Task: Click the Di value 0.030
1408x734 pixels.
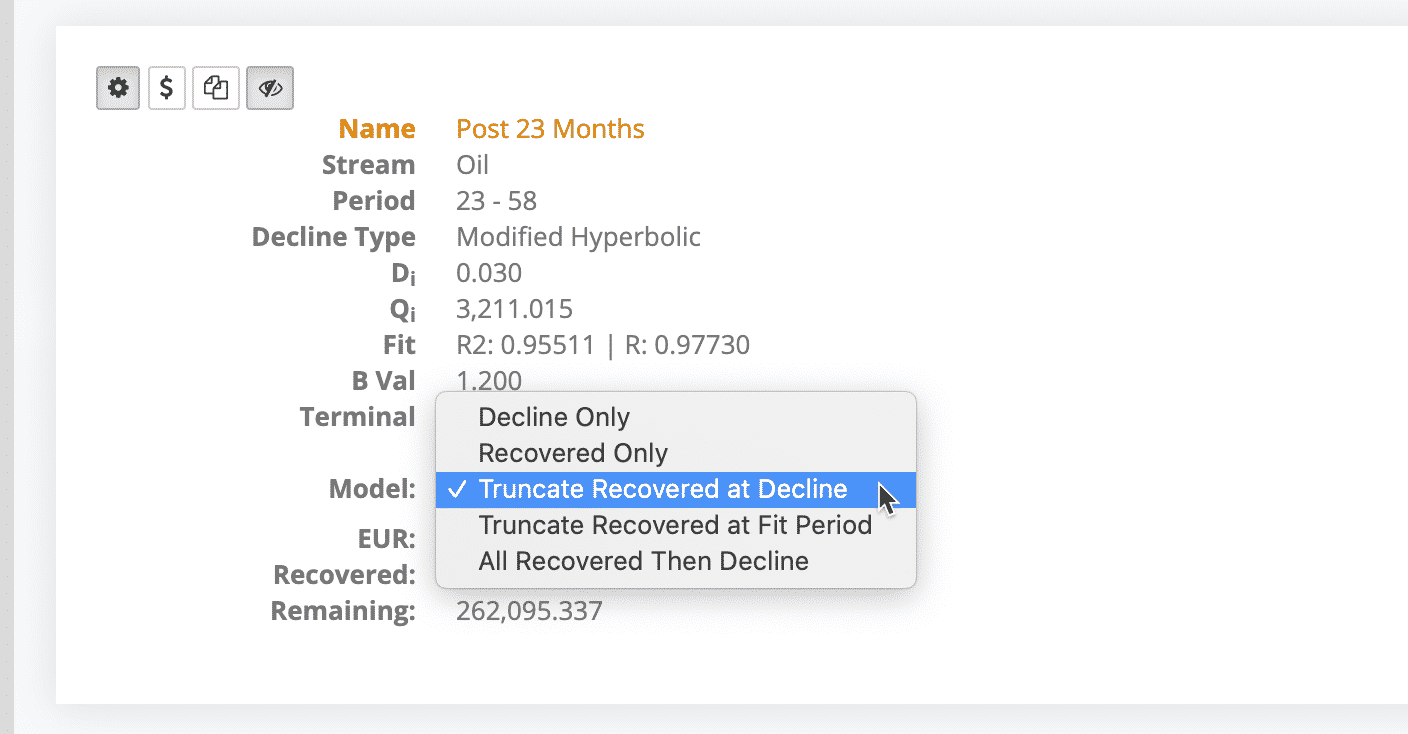Action: [489, 273]
